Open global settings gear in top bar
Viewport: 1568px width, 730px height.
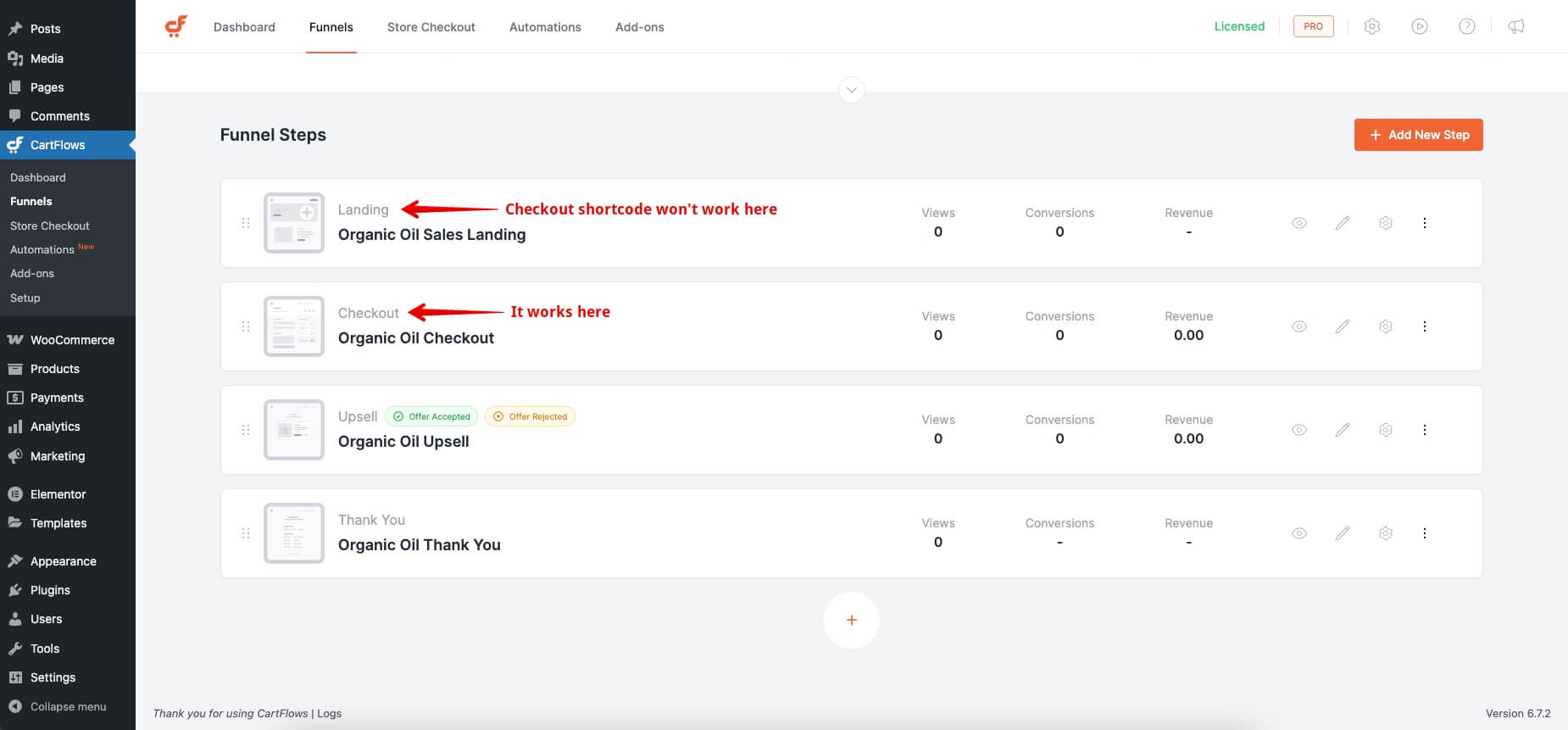tap(1372, 26)
